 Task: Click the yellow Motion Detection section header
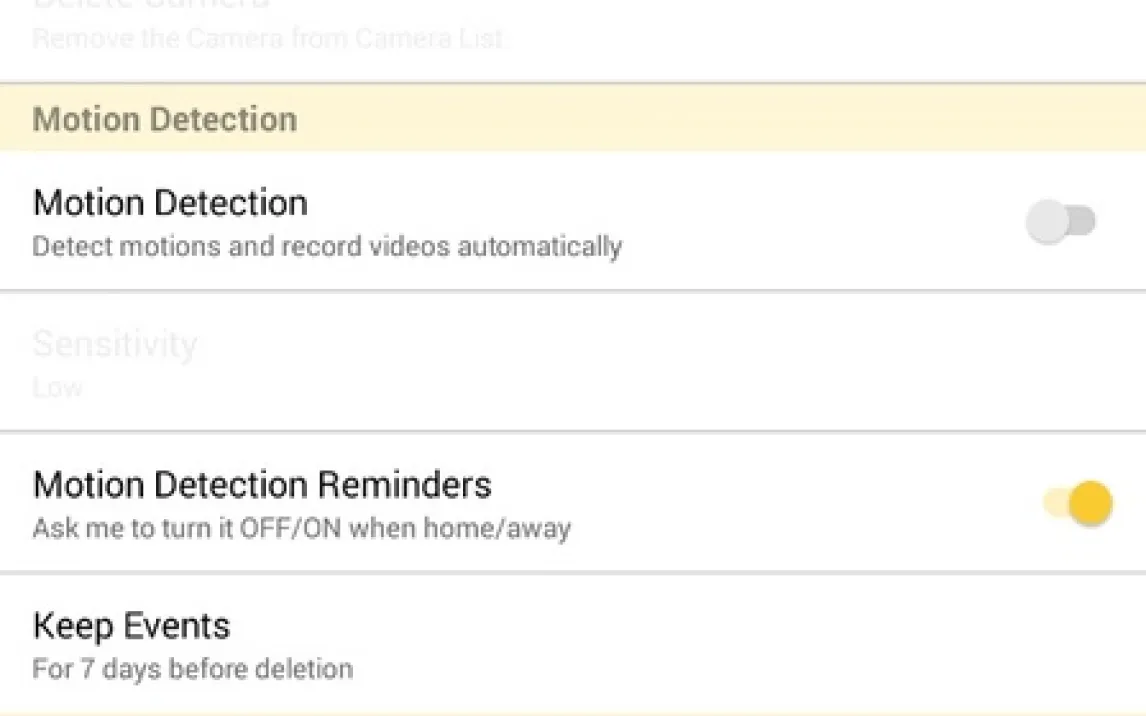[573, 118]
